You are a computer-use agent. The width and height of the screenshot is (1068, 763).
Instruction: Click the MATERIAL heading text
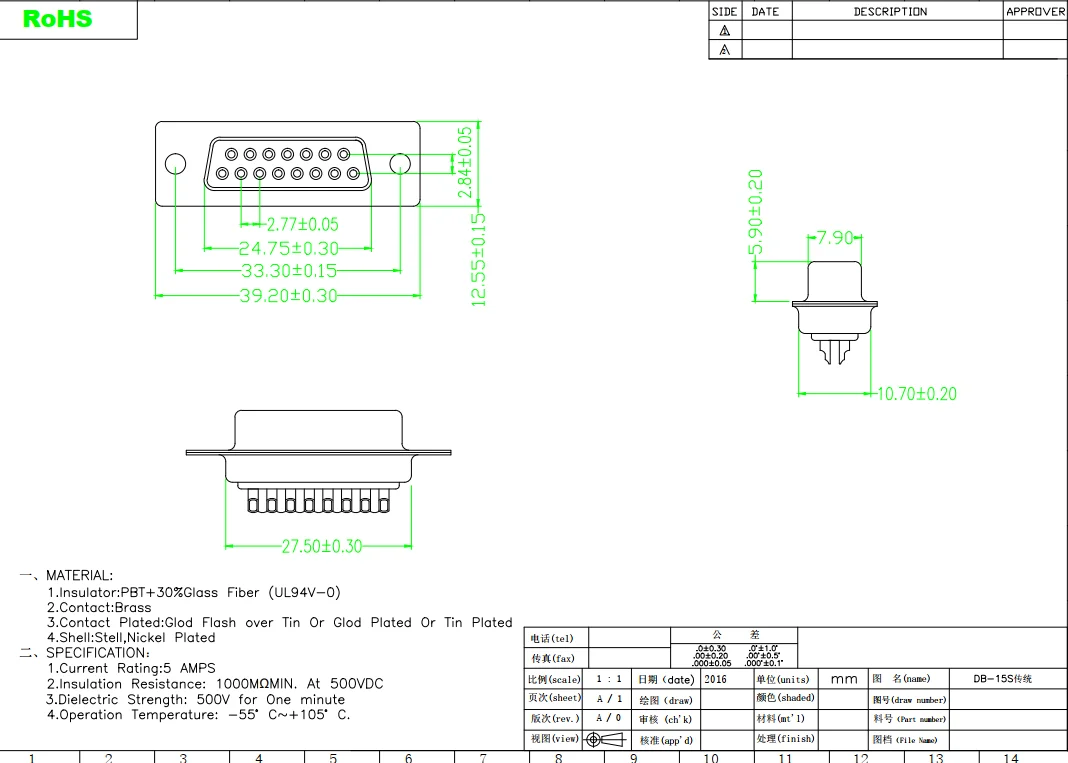click(79, 576)
